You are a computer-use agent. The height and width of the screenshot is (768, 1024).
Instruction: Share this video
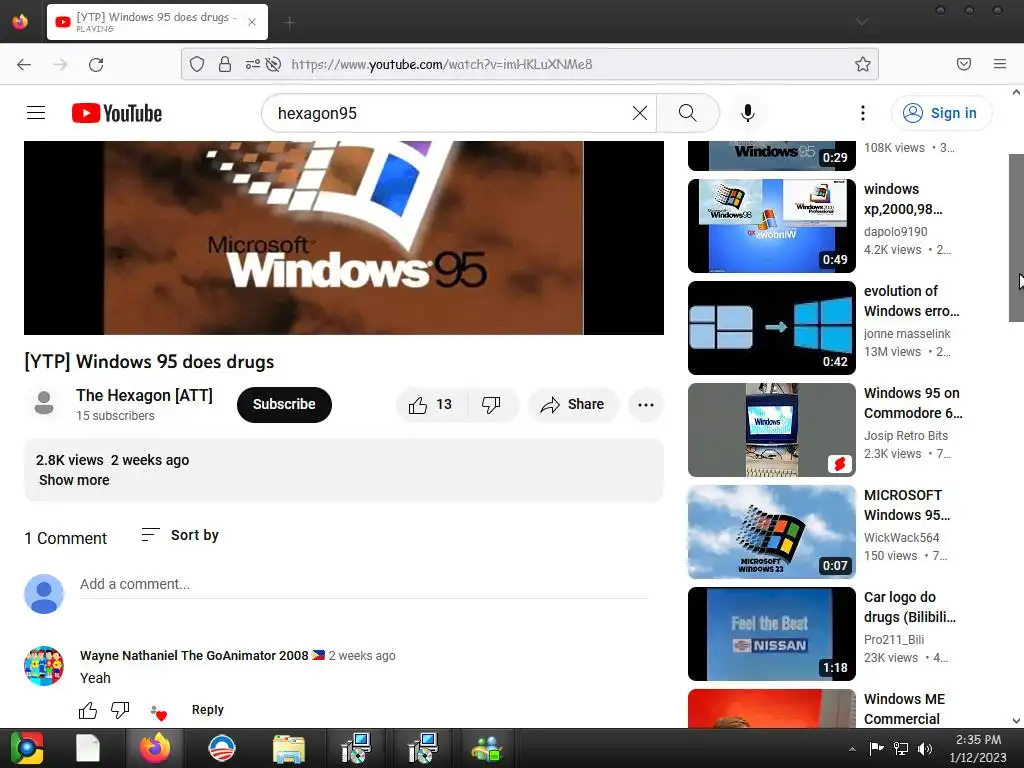coord(572,405)
